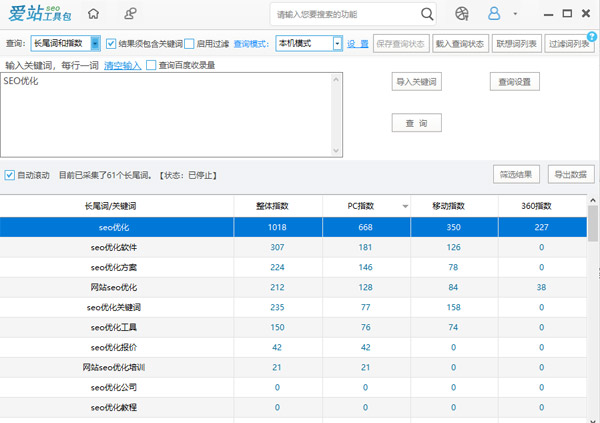Go to the home icon
Image resolution: width=600 pixels, height=423 pixels.
[x=93, y=14]
